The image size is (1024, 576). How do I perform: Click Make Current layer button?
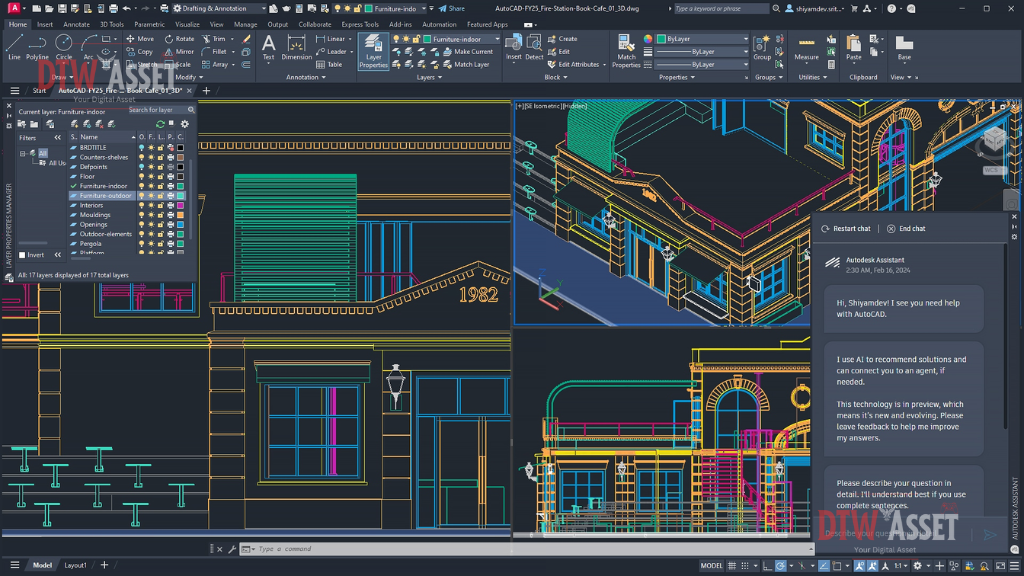[468, 52]
